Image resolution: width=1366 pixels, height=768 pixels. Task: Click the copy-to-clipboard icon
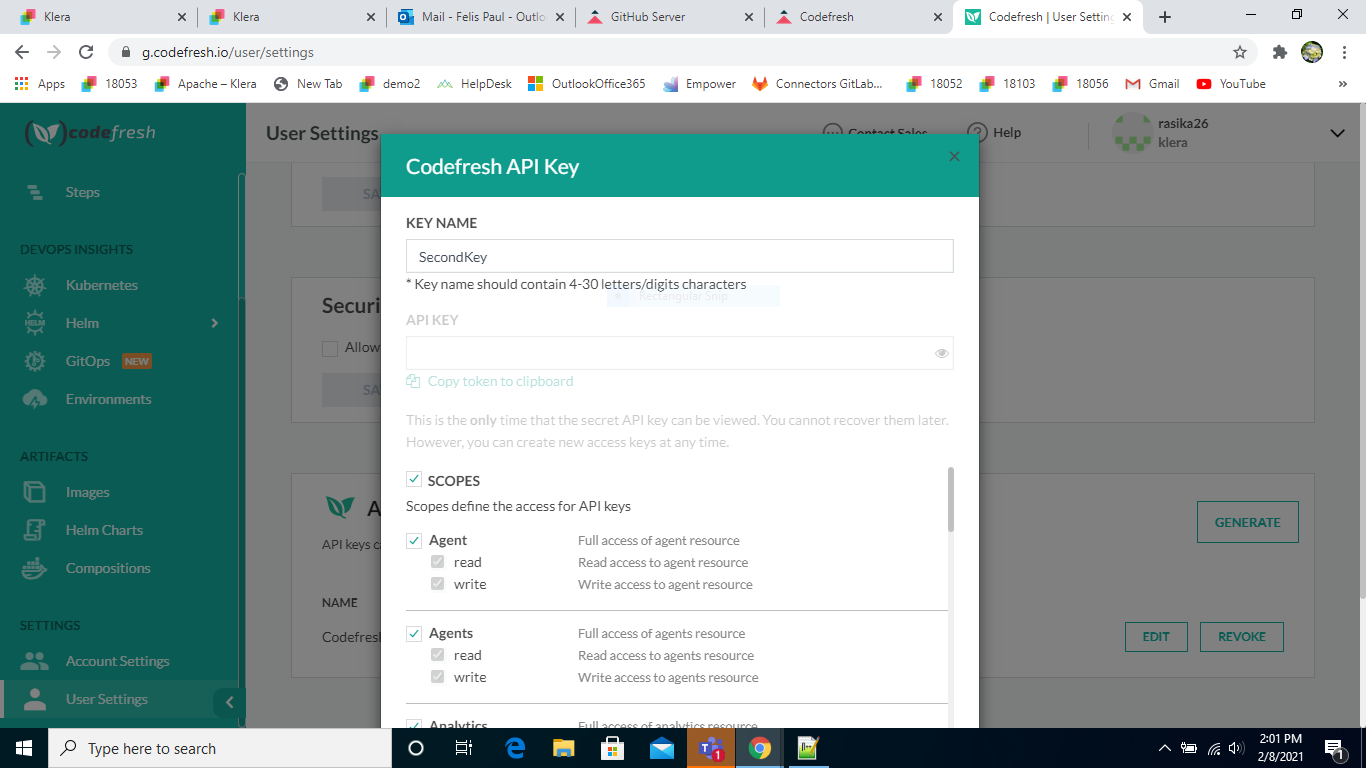(413, 381)
